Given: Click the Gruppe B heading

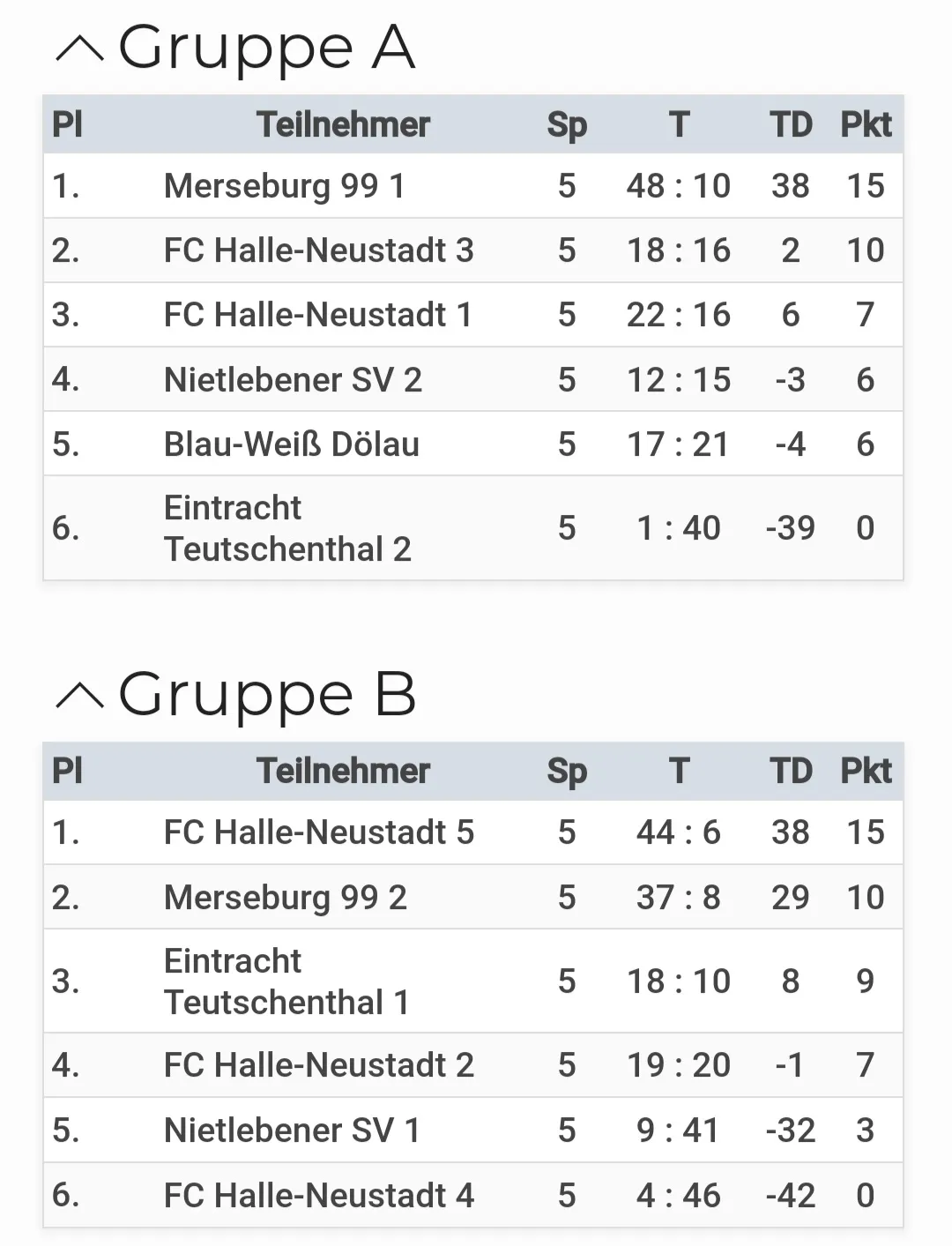Looking at the screenshot, I should pyautogui.click(x=266, y=695).
